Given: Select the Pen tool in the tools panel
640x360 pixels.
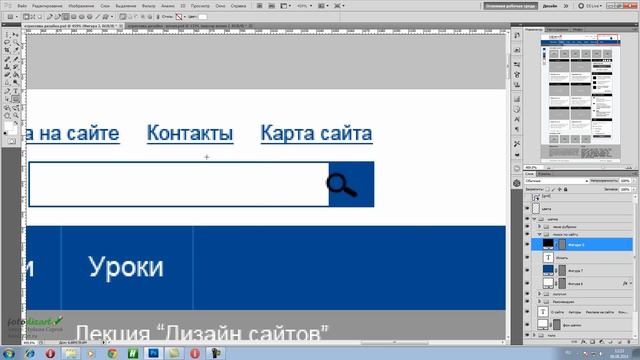Looking at the screenshot, I should point(7,91).
